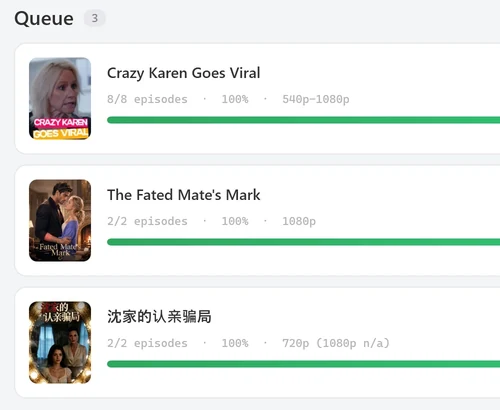The image size is (500, 410).
Task: Click the 8/8 episodes label
Action: [147, 99]
